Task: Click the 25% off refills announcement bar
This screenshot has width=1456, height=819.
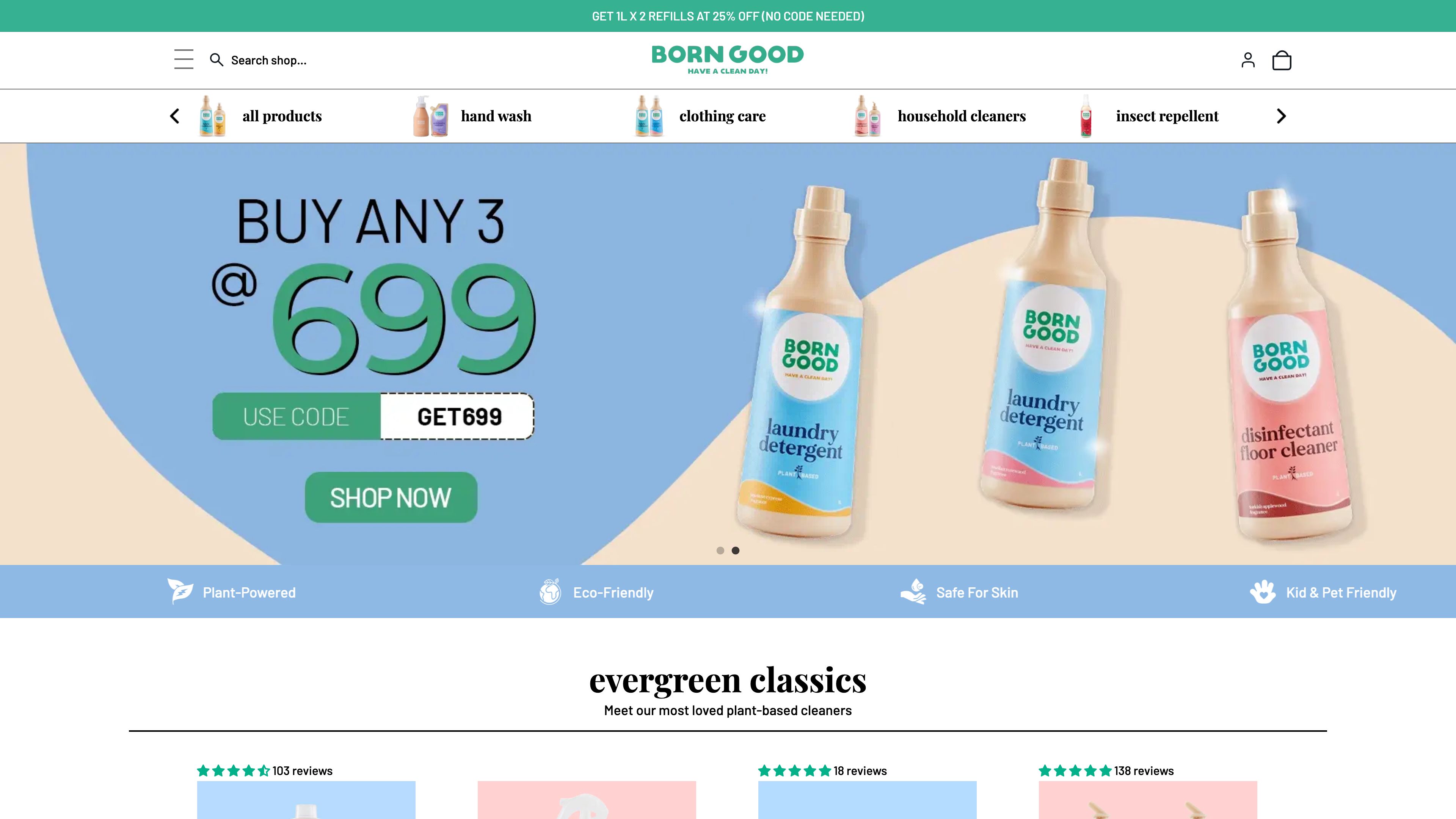Action: pyautogui.click(x=728, y=16)
